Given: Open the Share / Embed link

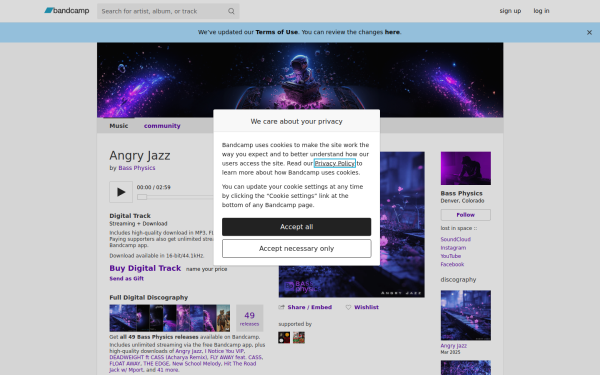Looking at the screenshot, I should tap(310, 307).
